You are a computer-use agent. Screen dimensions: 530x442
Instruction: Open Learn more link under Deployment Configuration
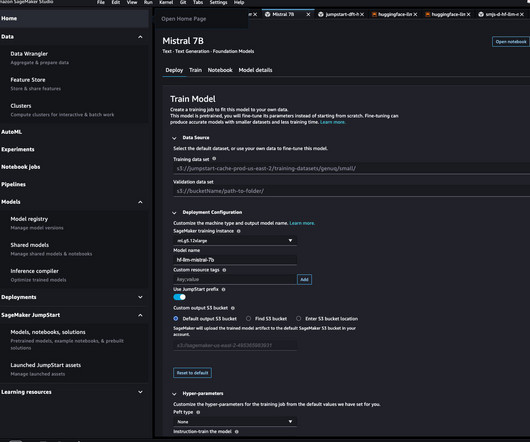tap(302, 223)
